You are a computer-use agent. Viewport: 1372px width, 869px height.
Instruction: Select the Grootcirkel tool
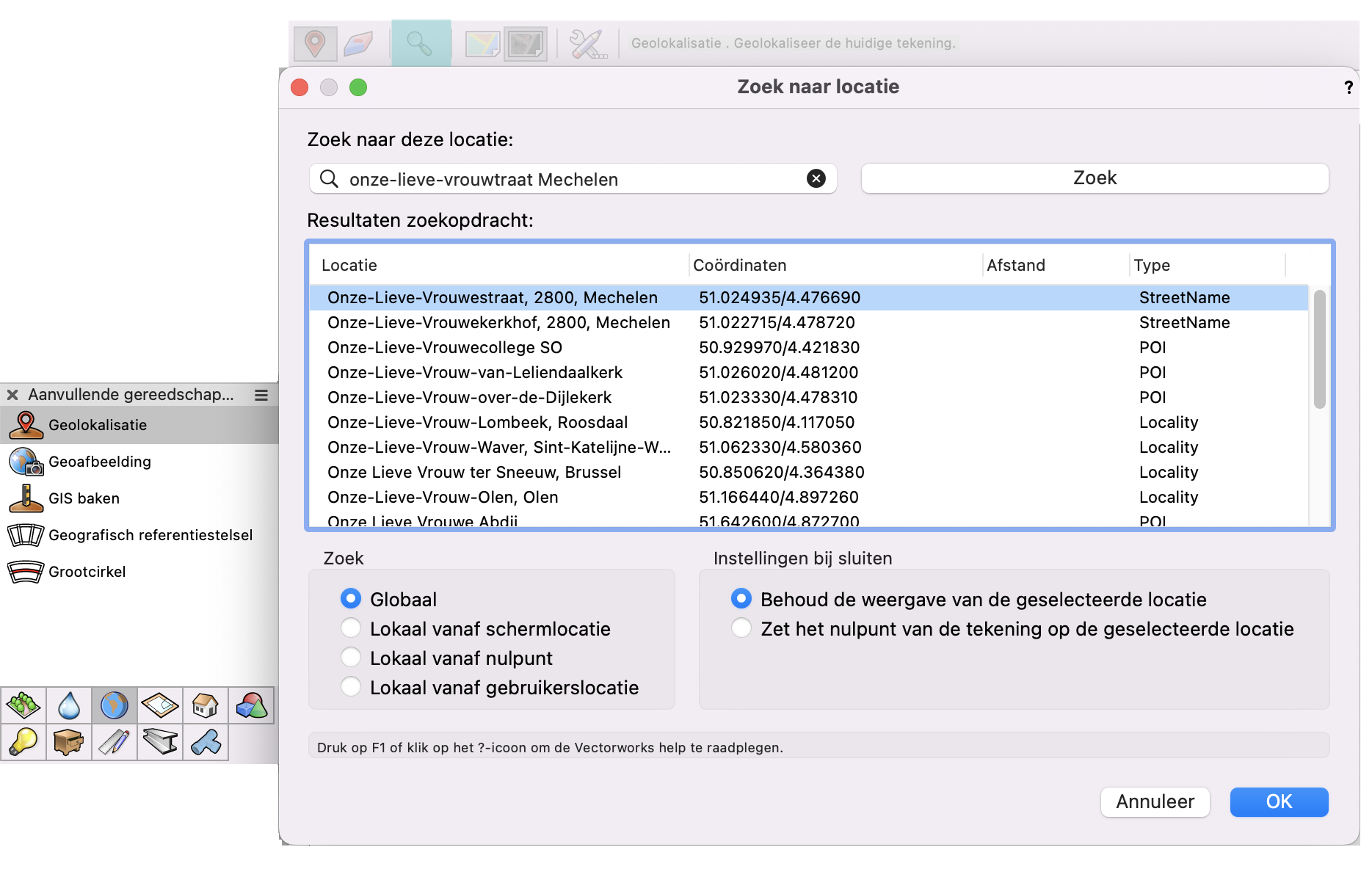click(139, 572)
